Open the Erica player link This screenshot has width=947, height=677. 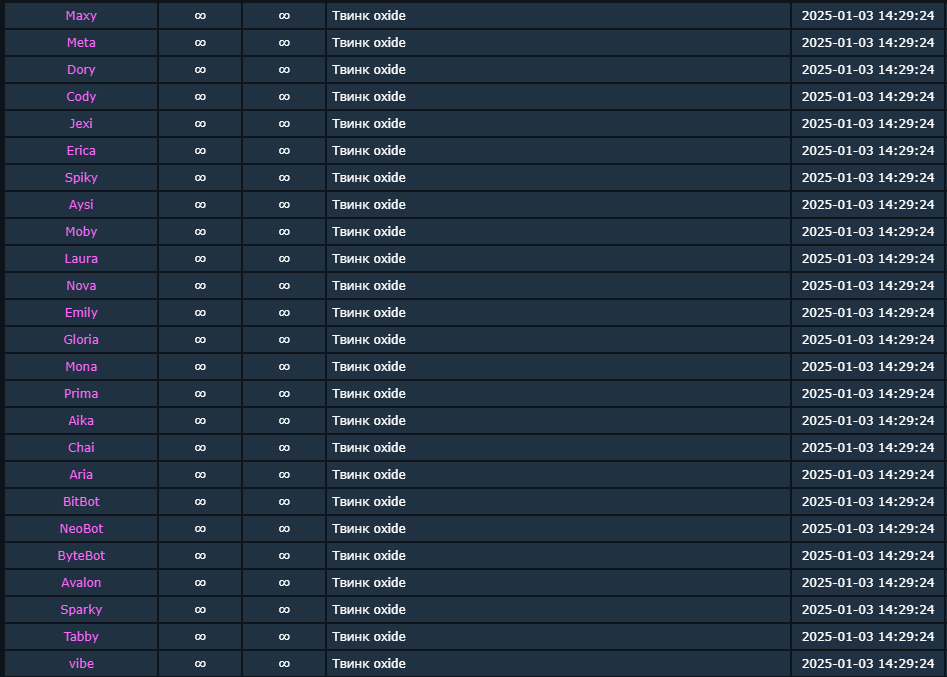[x=81, y=150]
